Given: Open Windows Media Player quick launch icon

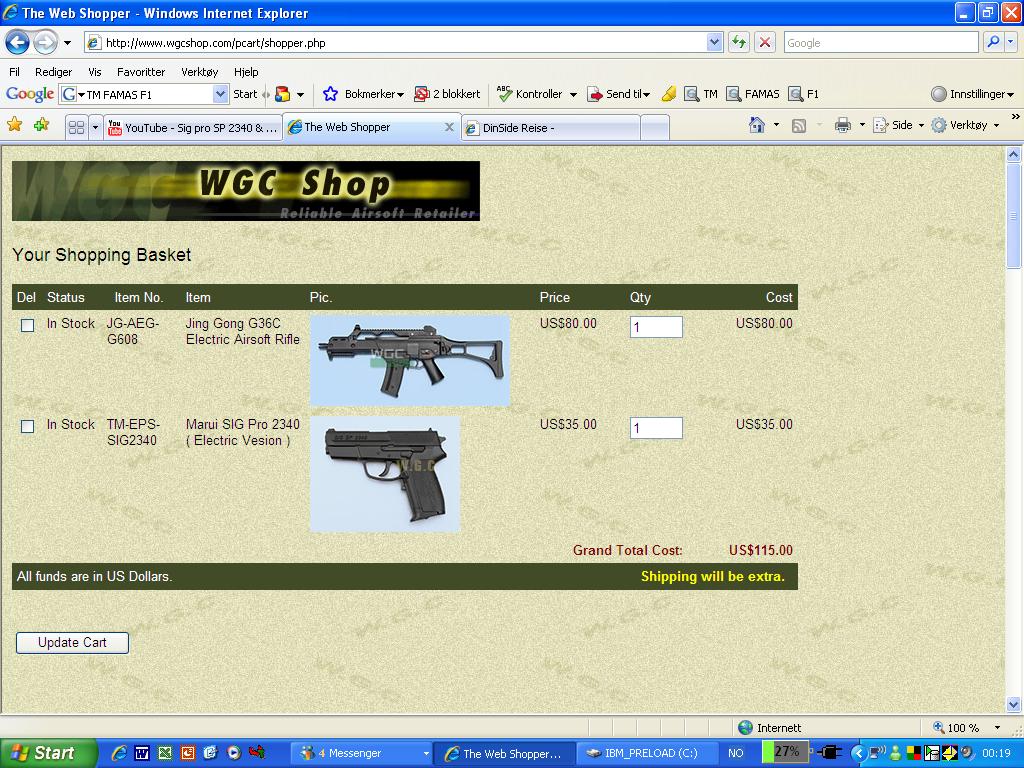Looking at the screenshot, I should (x=234, y=753).
